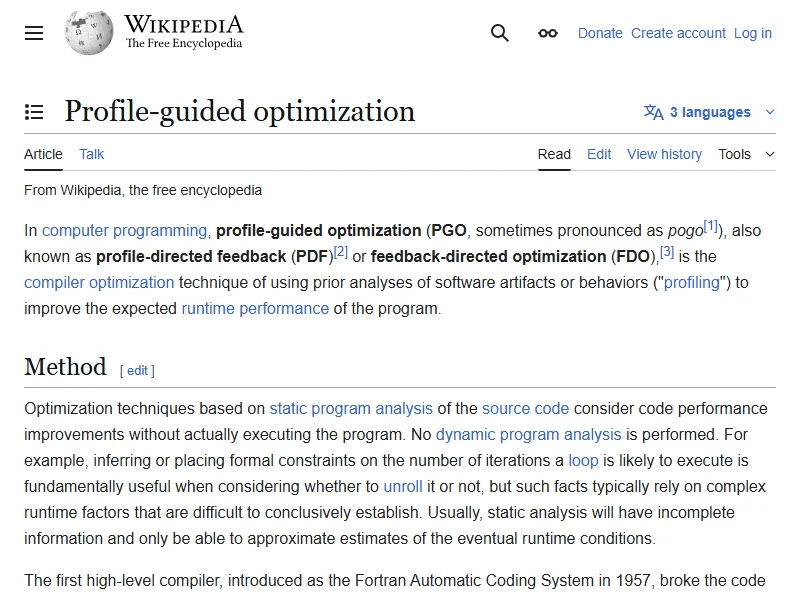Follow citation reference number 2
The height and width of the screenshot is (600, 800).
[341, 253]
